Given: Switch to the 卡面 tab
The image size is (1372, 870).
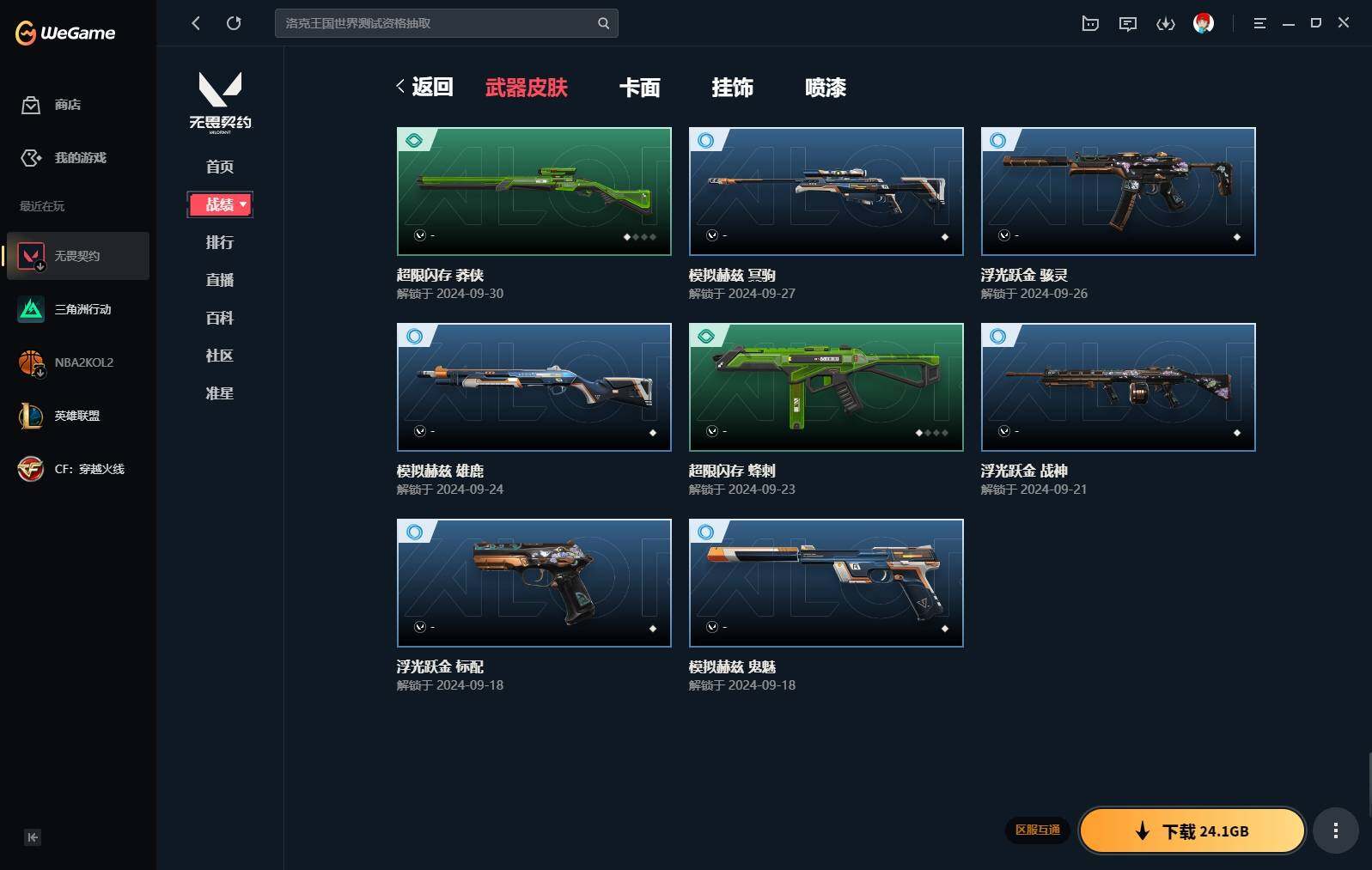Looking at the screenshot, I should tap(640, 88).
